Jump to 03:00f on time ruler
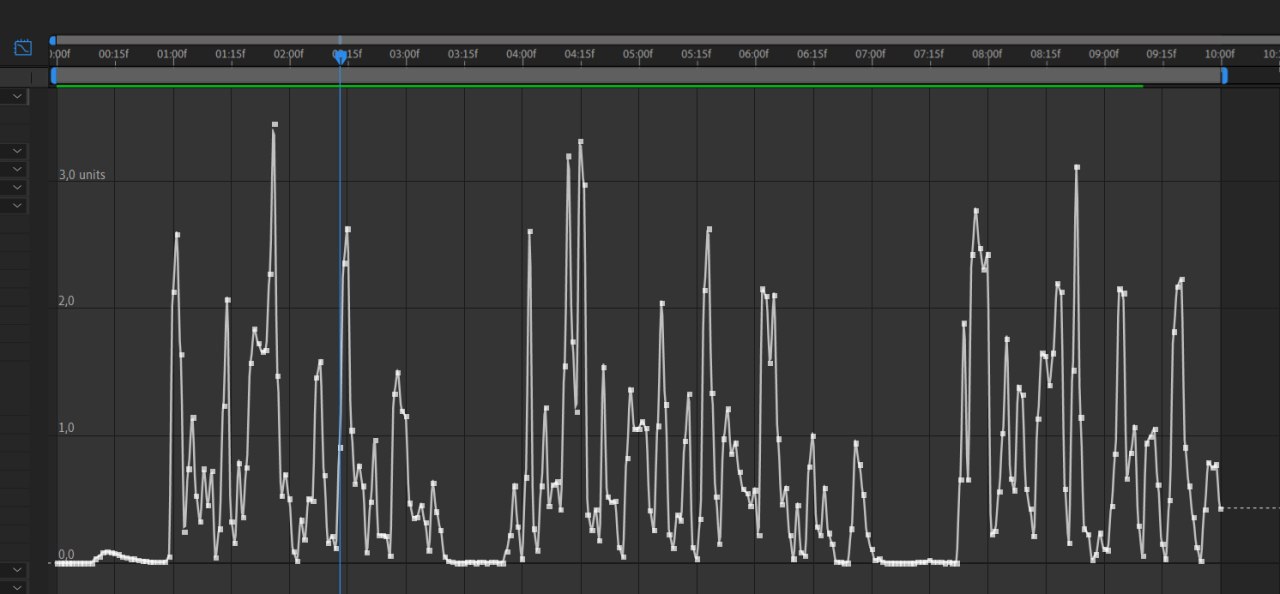 coord(405,54)
